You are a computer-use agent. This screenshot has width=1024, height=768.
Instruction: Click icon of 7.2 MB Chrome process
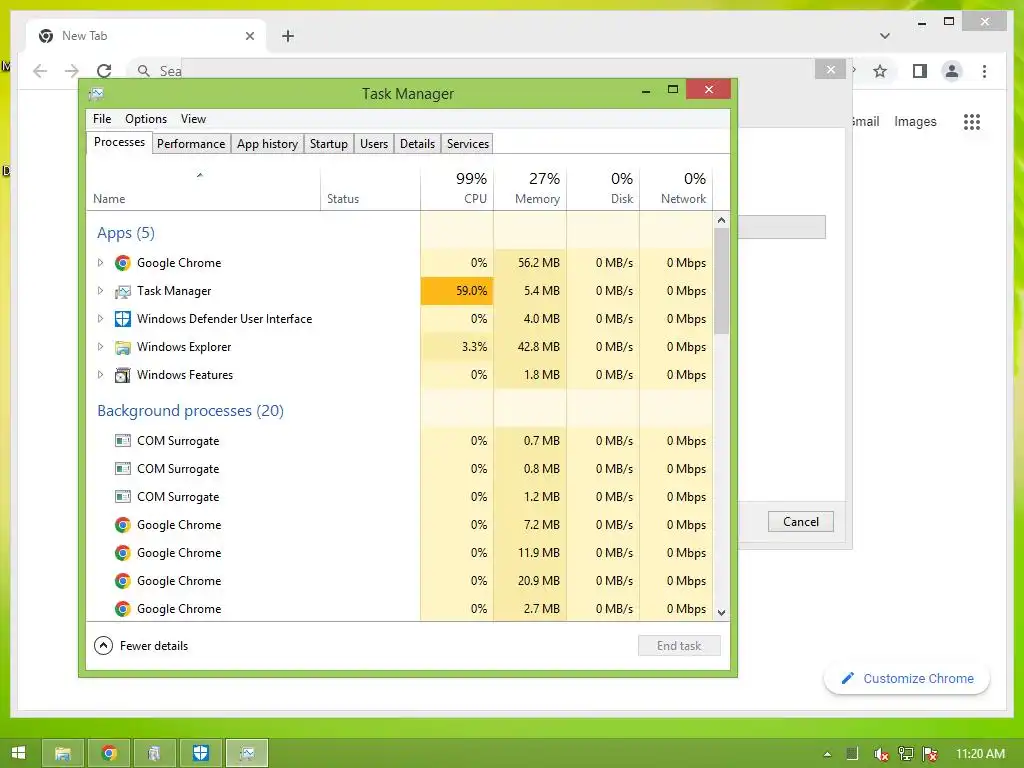point(122,525)
